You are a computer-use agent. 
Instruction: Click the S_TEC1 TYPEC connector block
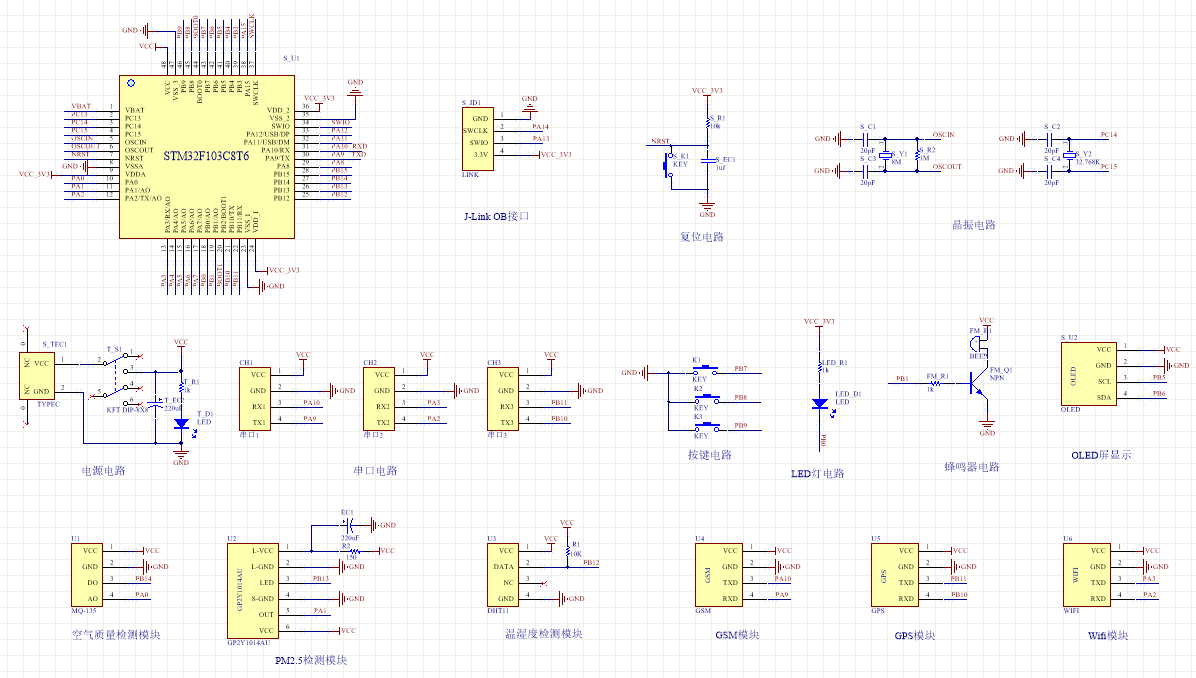[38, 376]
